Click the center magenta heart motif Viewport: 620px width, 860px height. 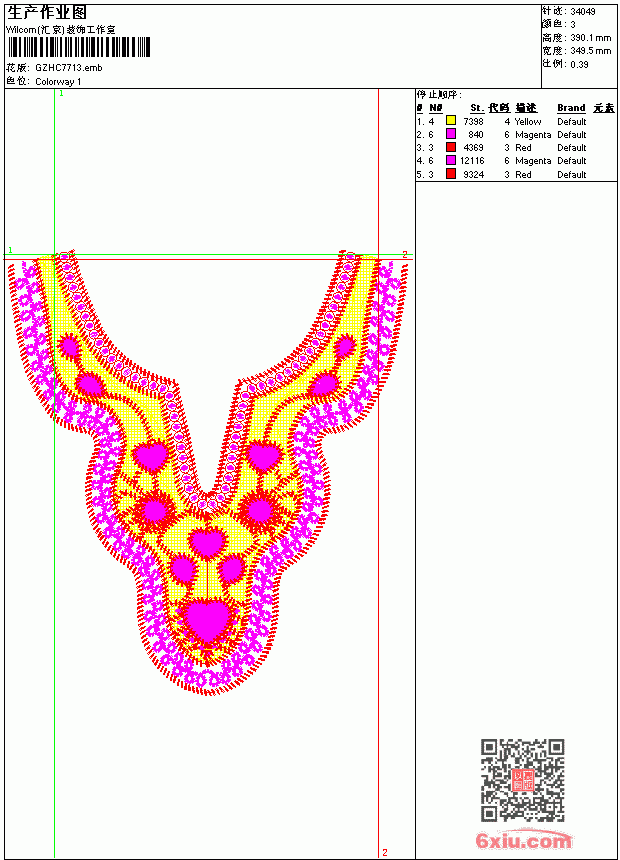207,542
